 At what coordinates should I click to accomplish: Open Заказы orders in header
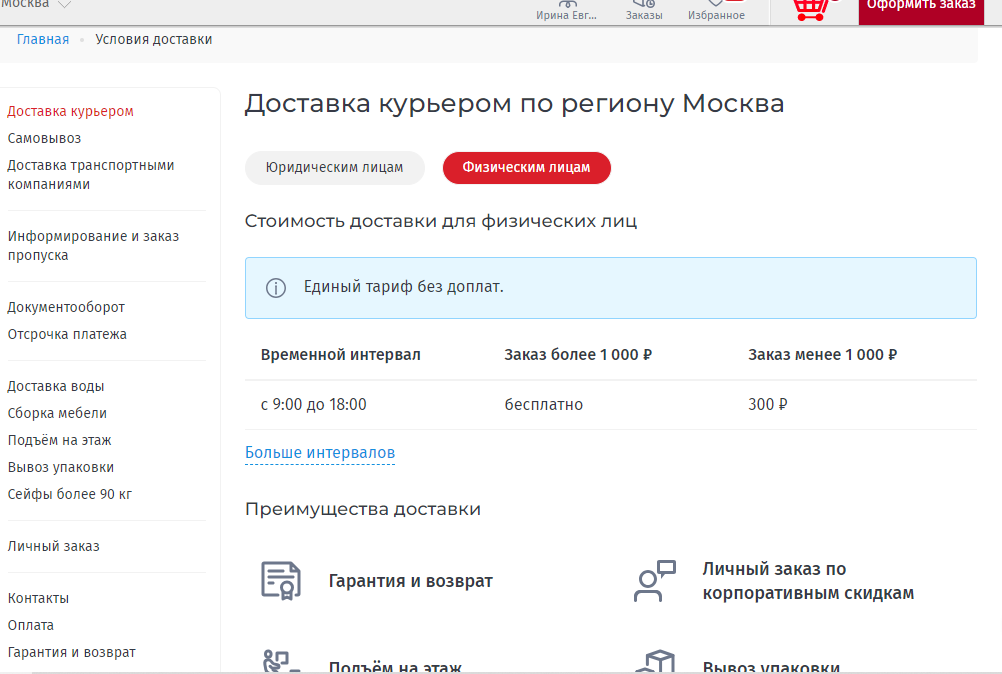644,10
